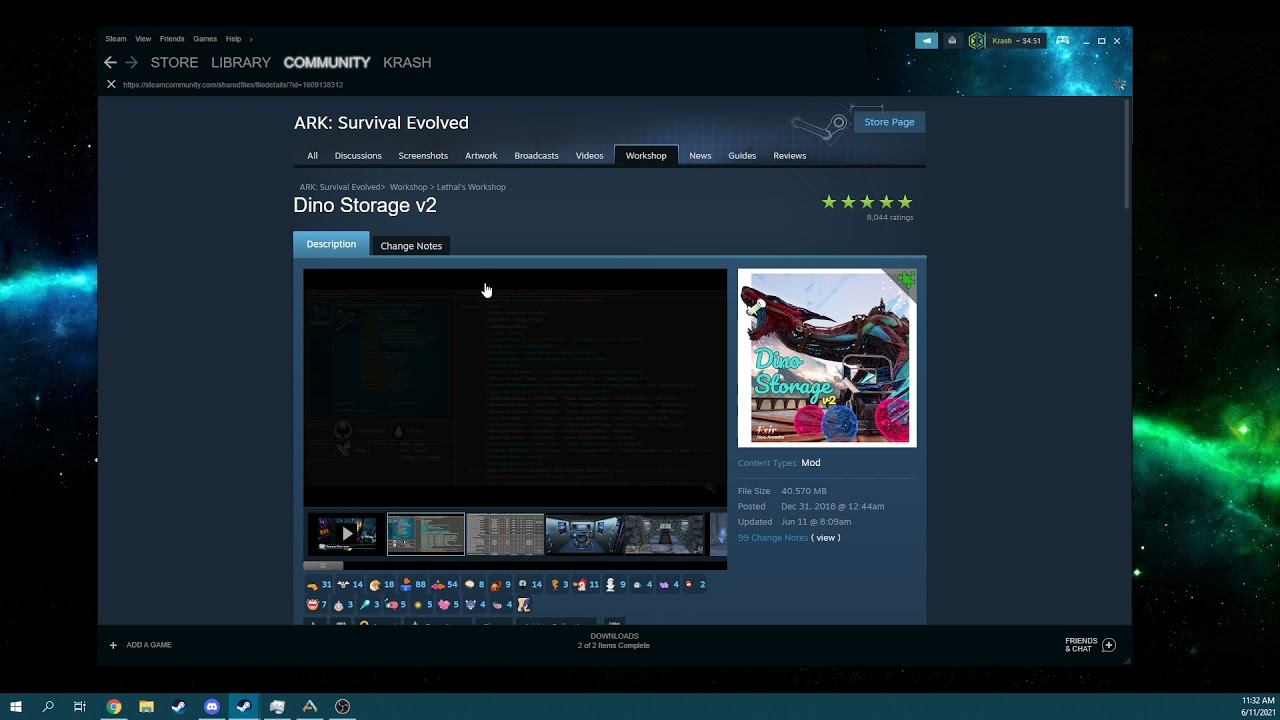Switch to the Change Notes tab
This screenshot has width=1280, height=720.
[x=411, y=246]
